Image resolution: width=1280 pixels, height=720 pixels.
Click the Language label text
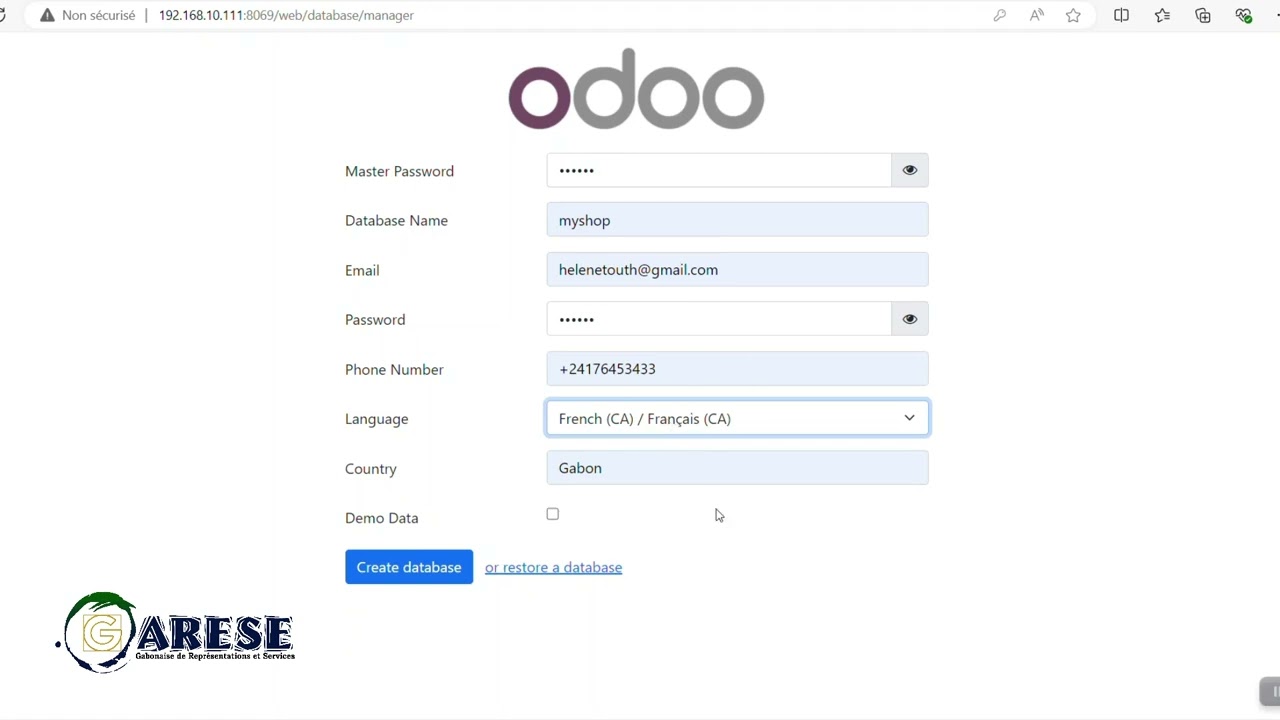coord(376,419)
